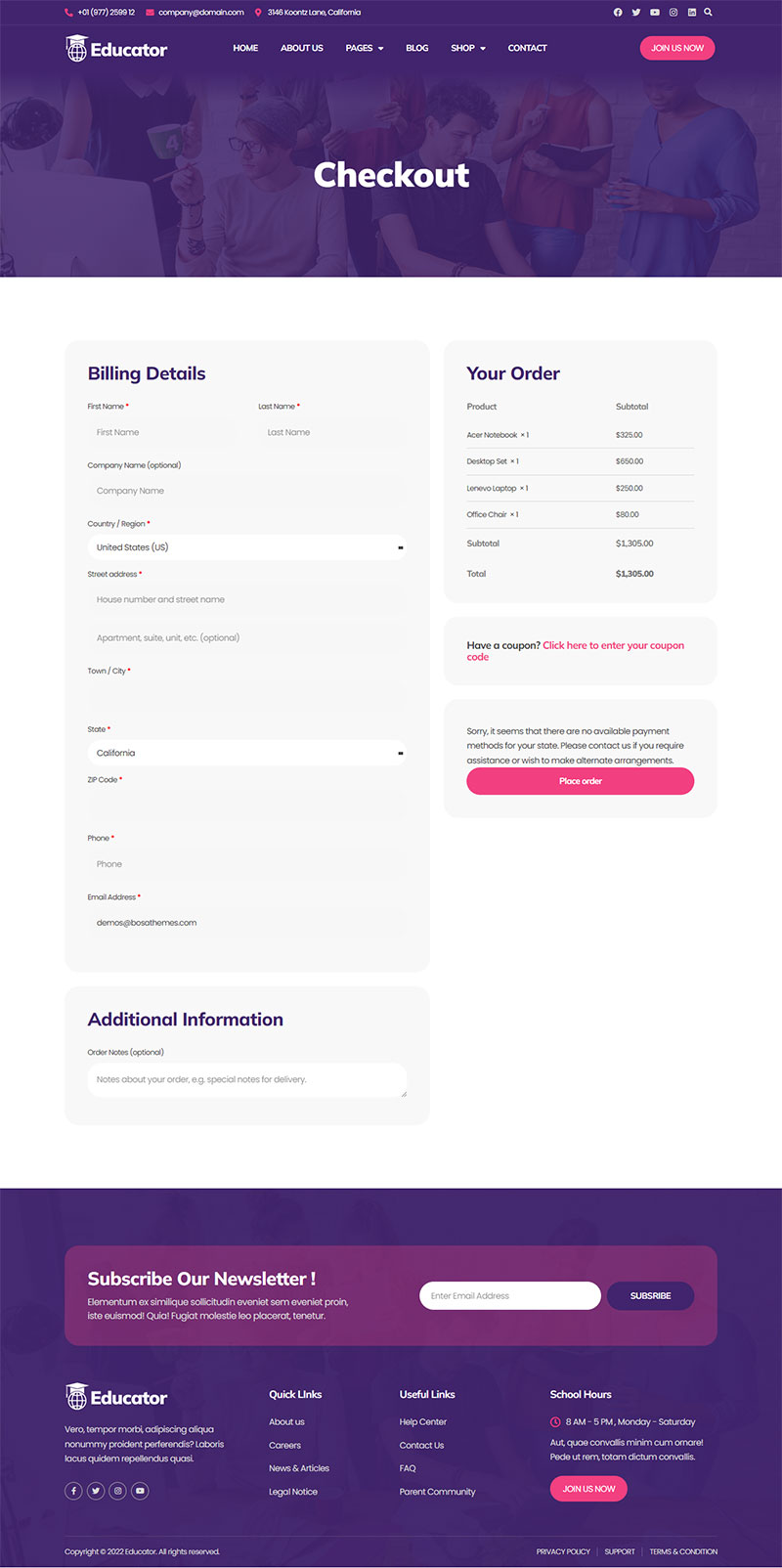
Task: Open the Contact menu item
Action: pyautogui.click(x=527, y=48)
